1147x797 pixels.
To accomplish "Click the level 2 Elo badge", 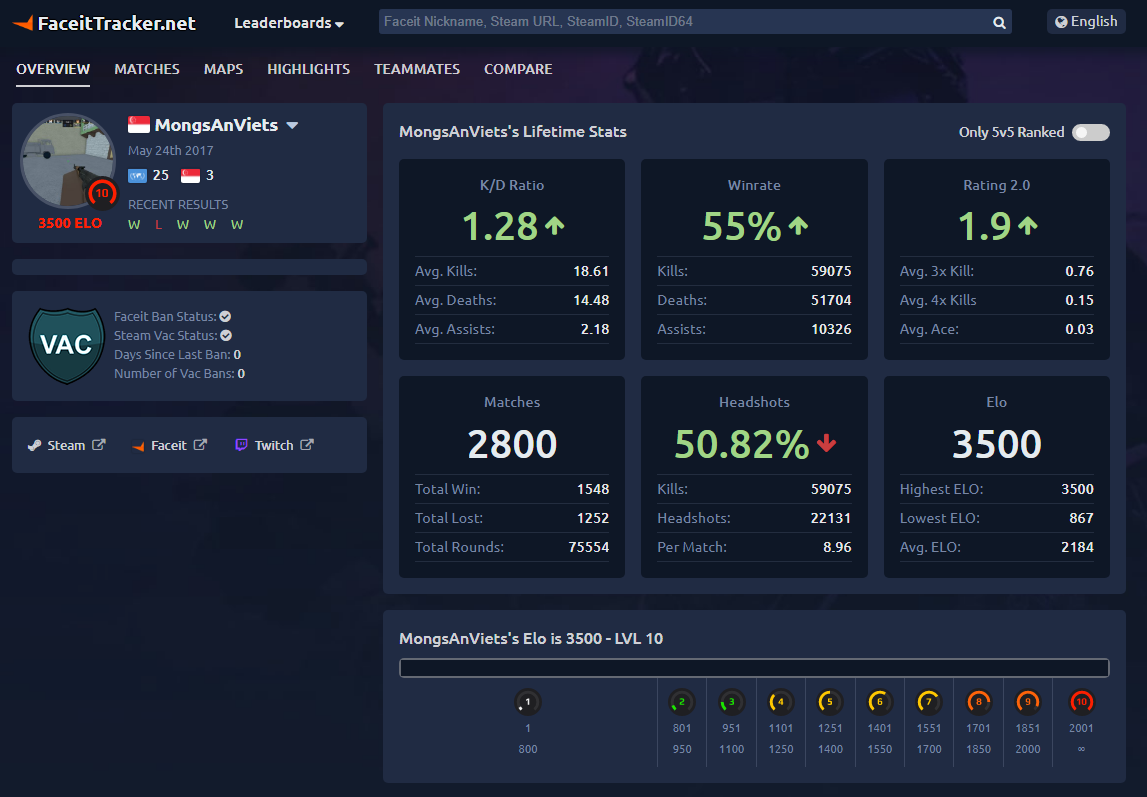I will [682, 703].
